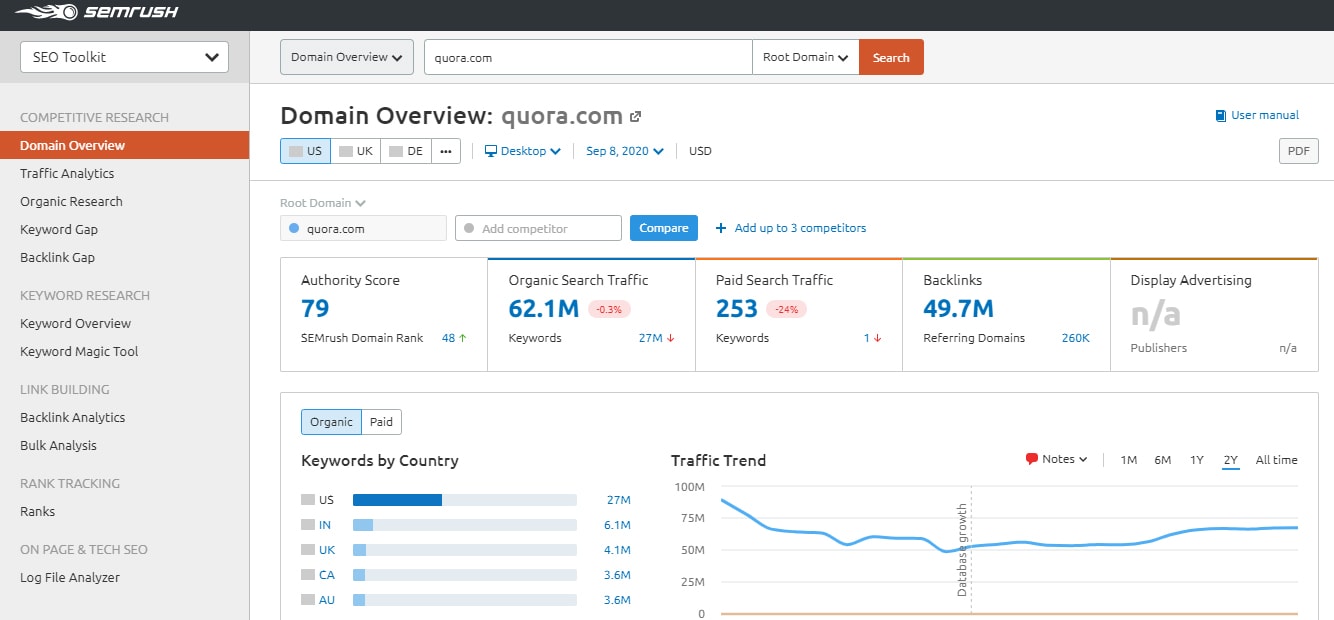Click the desktop monitor device icon
This screenshot has width=1334, height=620.
[x=491, y=151]
